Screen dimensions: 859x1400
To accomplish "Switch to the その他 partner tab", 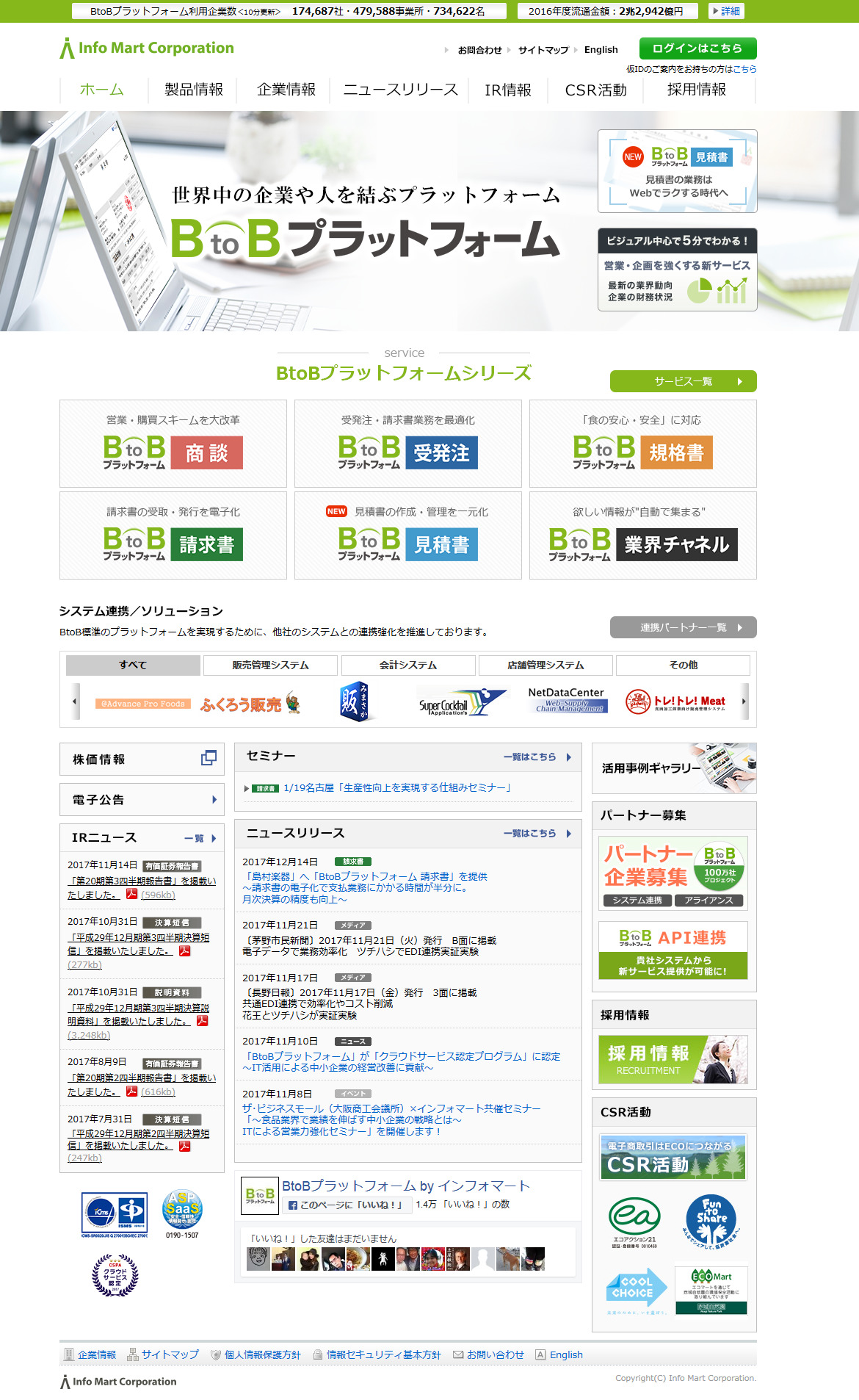I will [x=683, y=665].
